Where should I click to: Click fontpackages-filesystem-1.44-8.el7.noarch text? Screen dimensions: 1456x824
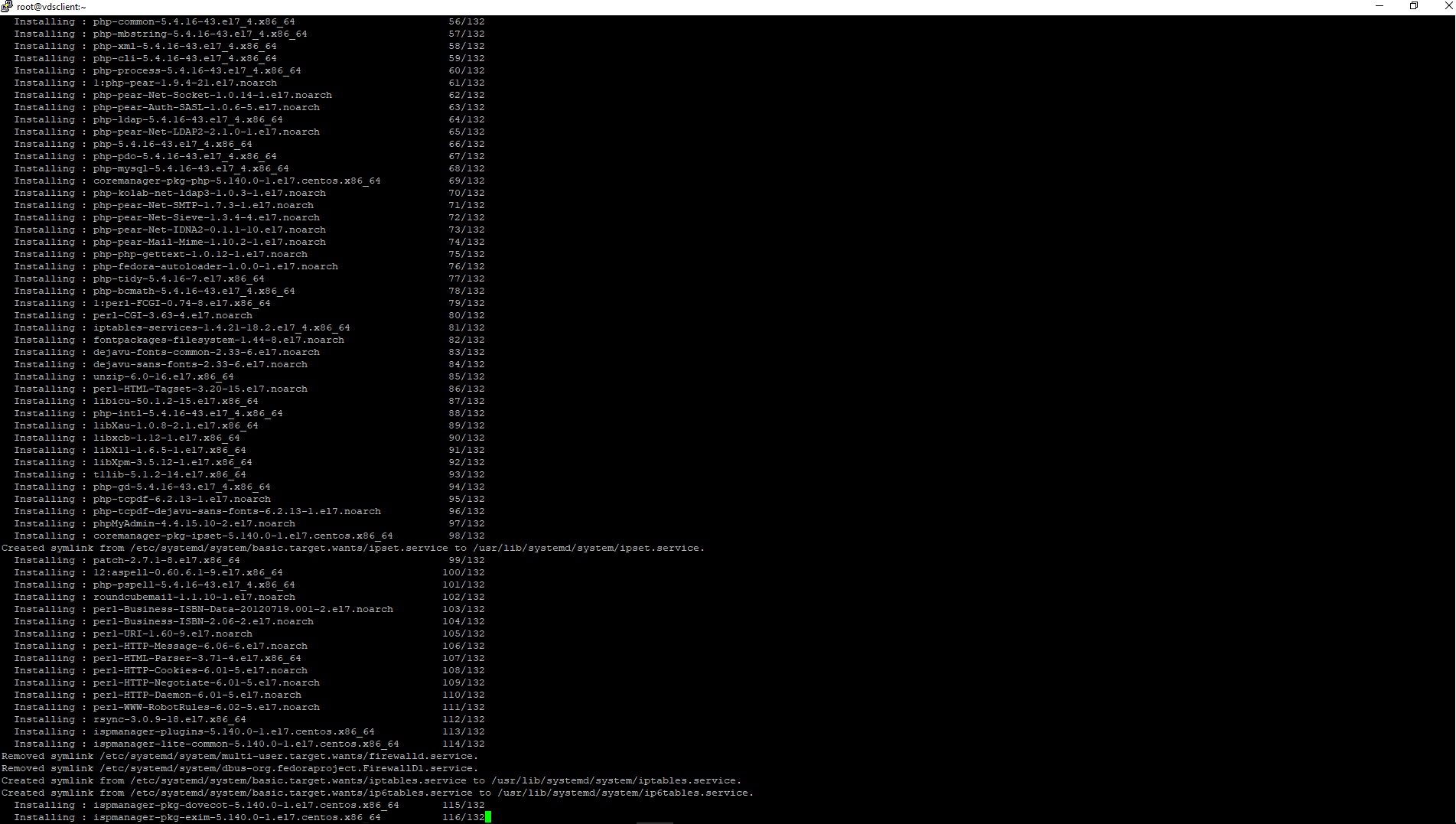coord(219,340)
